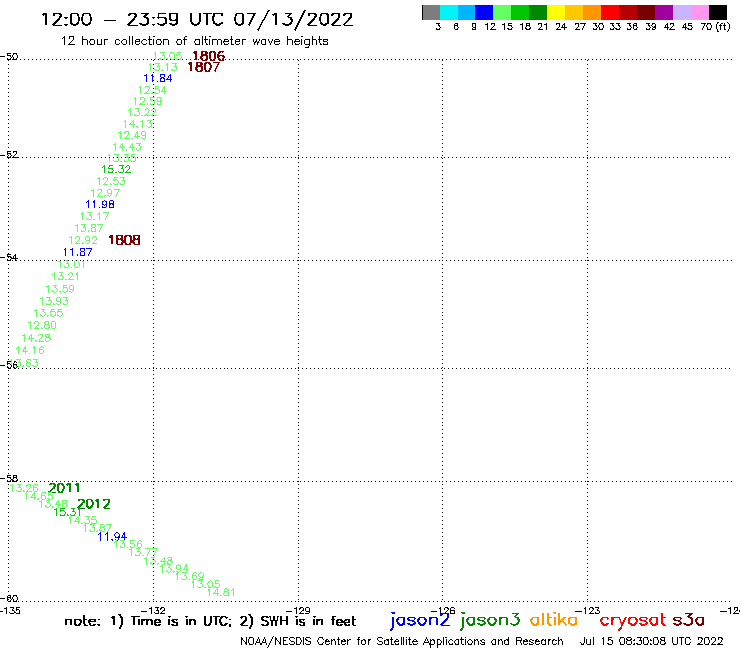Screen dimensions: 740x650
Task: Click the wave height value 13.93
Action: tap(54, 301)
